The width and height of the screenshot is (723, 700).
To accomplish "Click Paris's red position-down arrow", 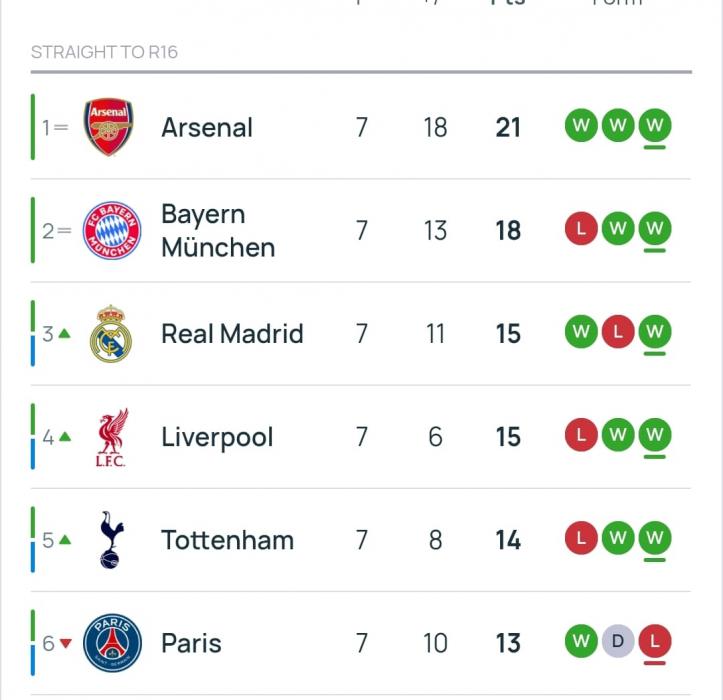I will click(66, 644).
